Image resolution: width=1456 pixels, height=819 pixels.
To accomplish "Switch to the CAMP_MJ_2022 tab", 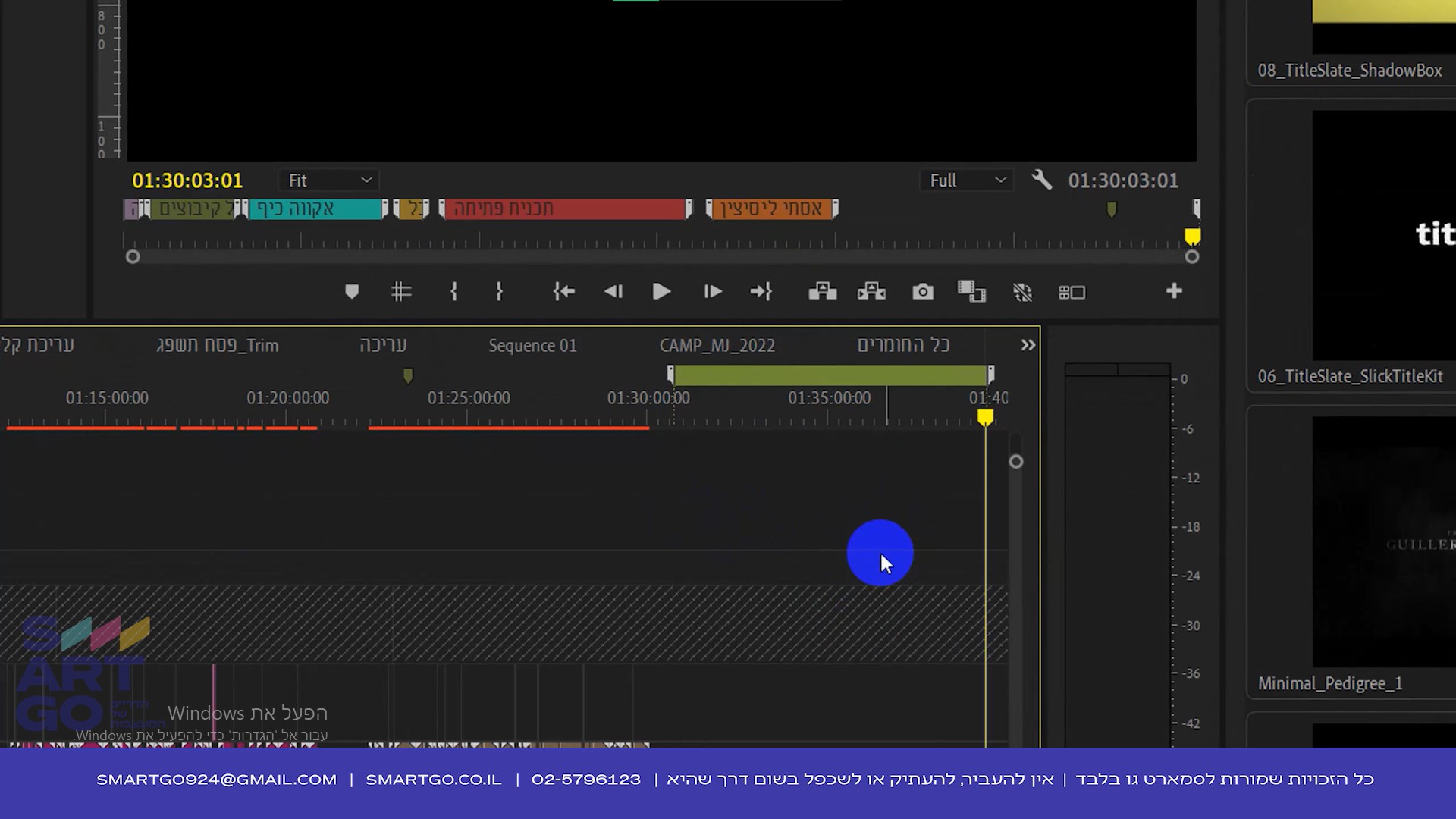I will pos(717,346).
